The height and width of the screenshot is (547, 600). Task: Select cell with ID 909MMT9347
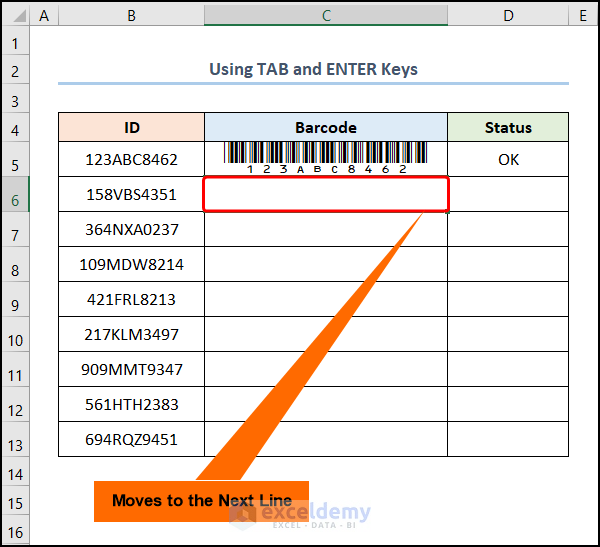coord(131,369)
